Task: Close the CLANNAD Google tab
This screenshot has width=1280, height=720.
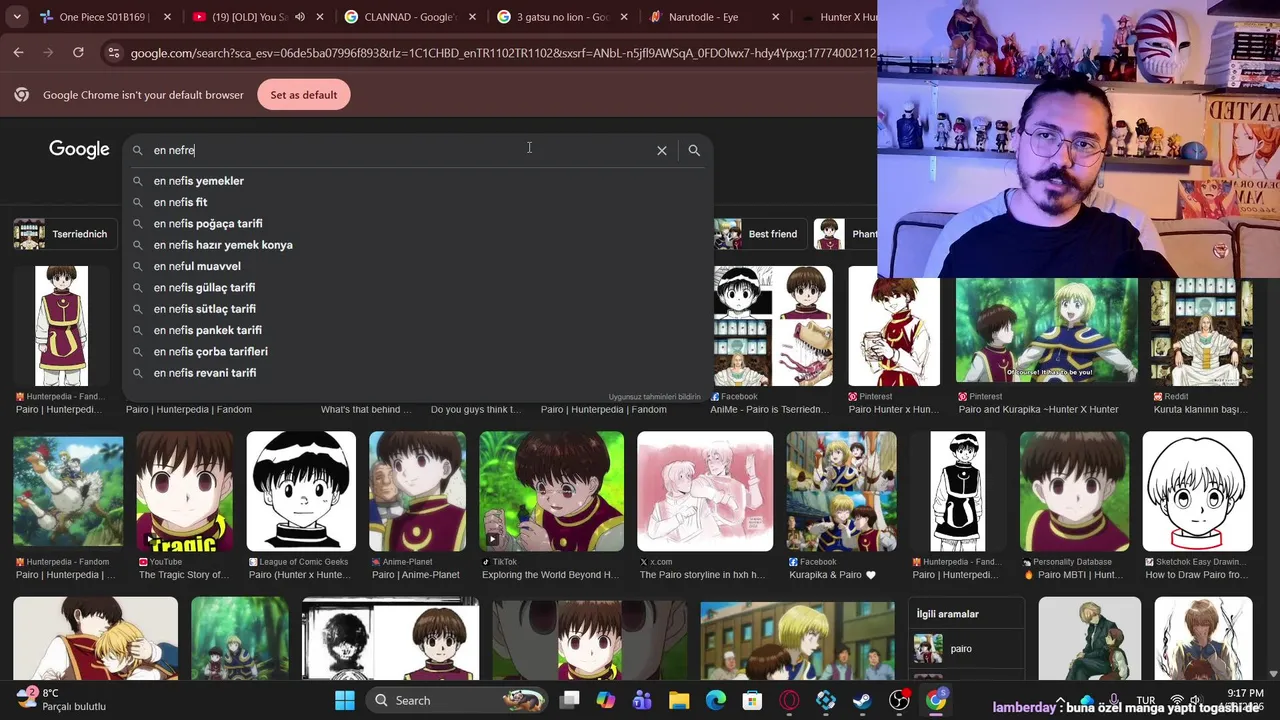Action: coord(472,17)
